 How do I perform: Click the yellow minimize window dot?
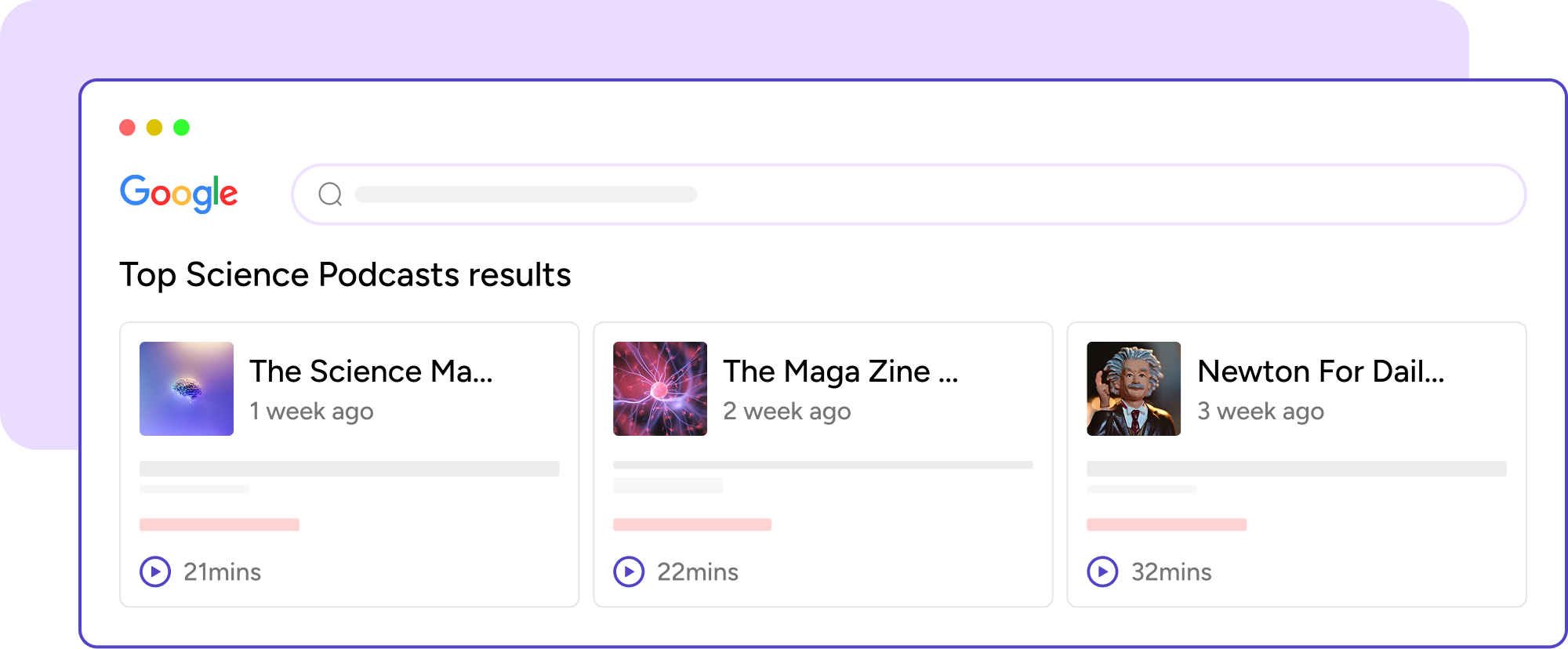[x=154, y=127]
